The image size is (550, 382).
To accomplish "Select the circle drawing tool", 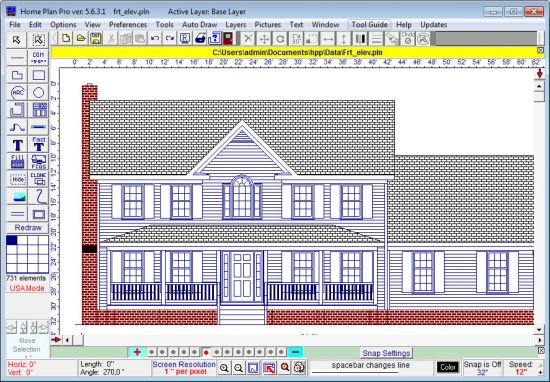I will tap(38, 92).
